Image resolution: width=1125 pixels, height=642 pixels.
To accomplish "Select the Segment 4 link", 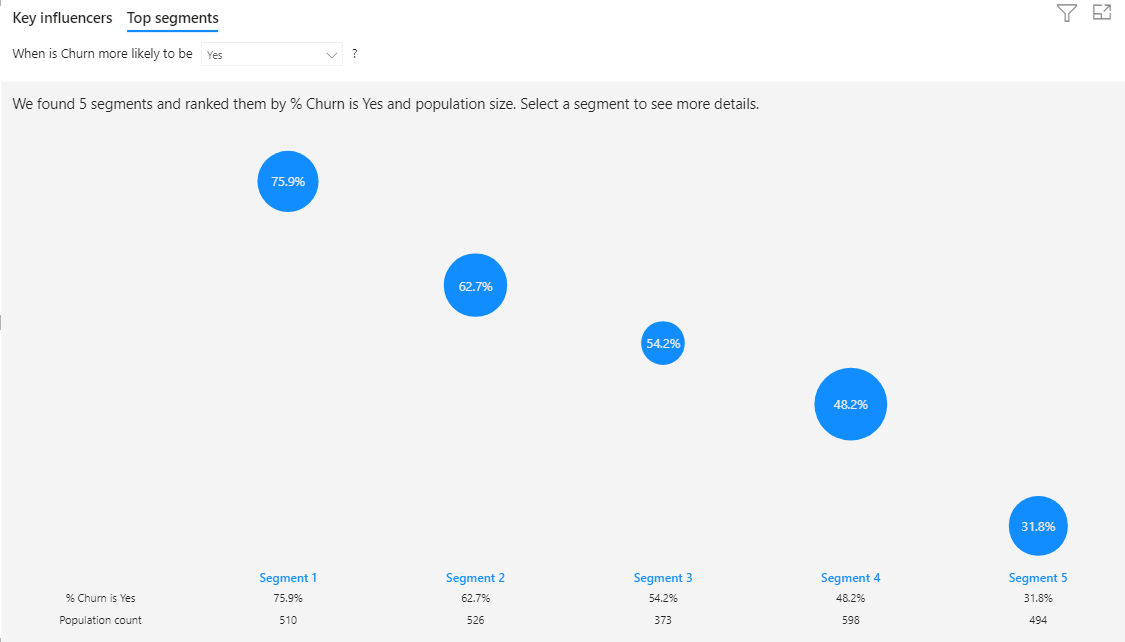I will click(x=850, y=578).
